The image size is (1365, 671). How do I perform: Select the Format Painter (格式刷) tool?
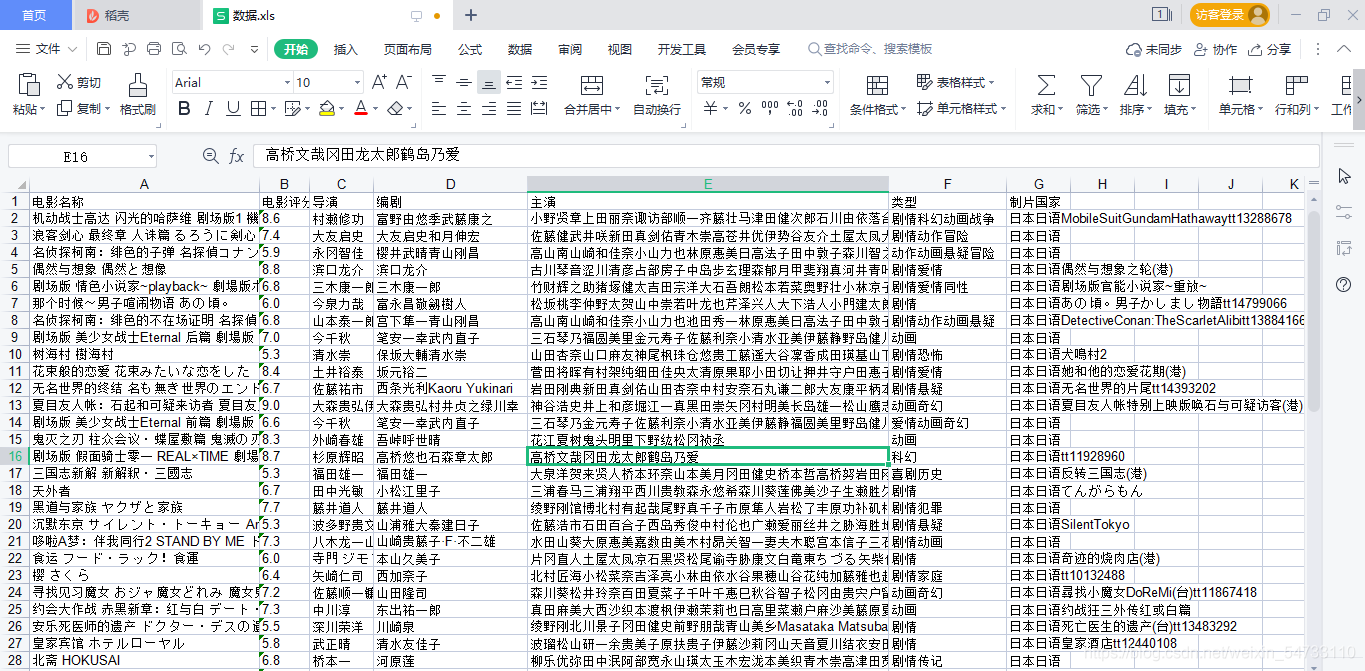(x=137, y=95)
